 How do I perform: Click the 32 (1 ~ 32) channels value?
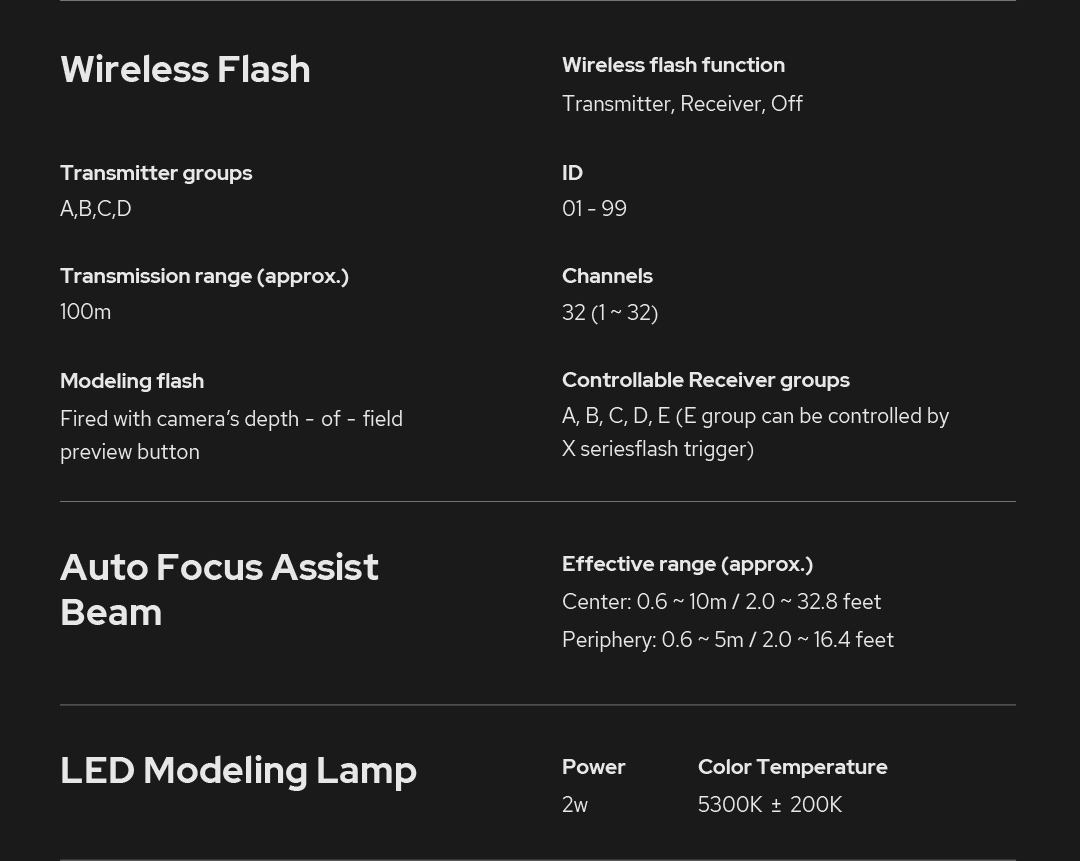pos(610,313)
